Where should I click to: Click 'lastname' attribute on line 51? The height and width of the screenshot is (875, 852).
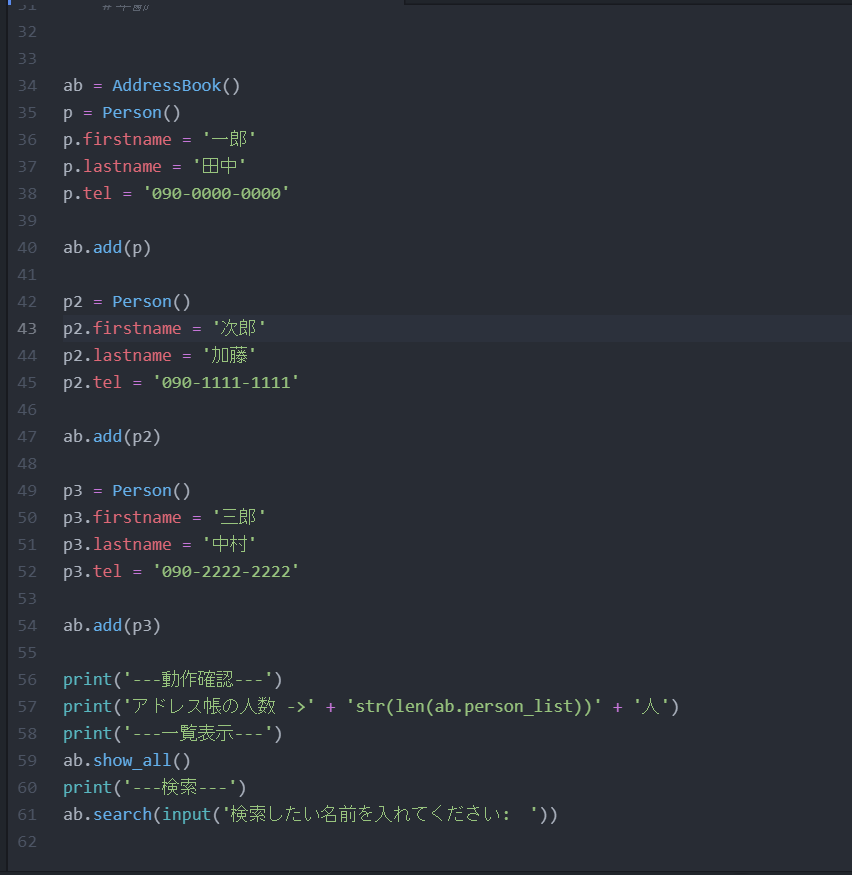pyautogui.click(x=132, y=544)
